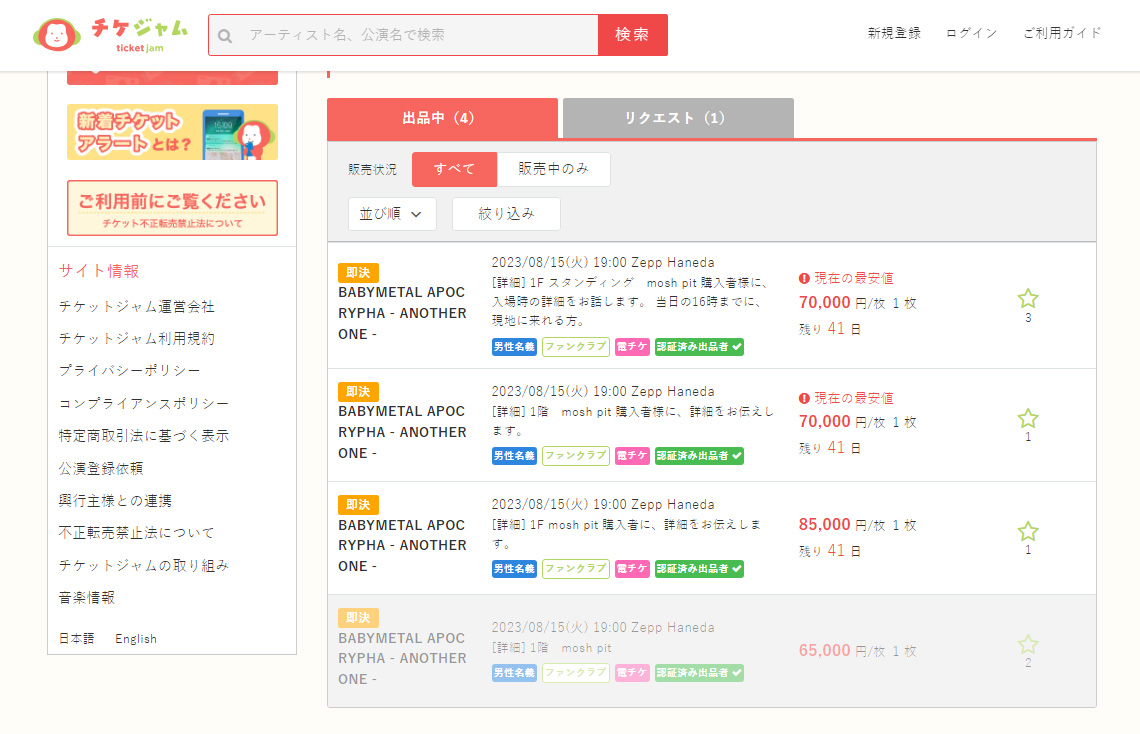Open プライバシーポリシー link
Viewport: 1140px width, 734px height.
[129, 371]
